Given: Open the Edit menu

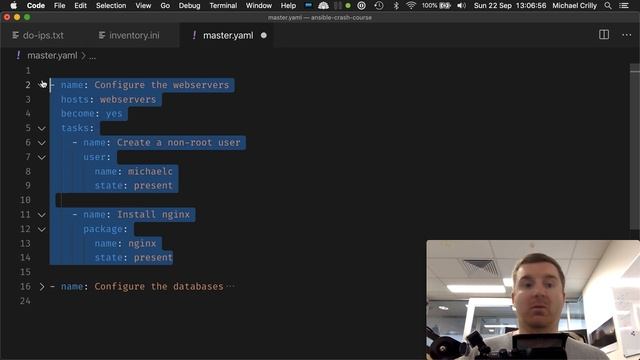Looking at the screenshot, I should pyautogui.click(x=80, y=5).
